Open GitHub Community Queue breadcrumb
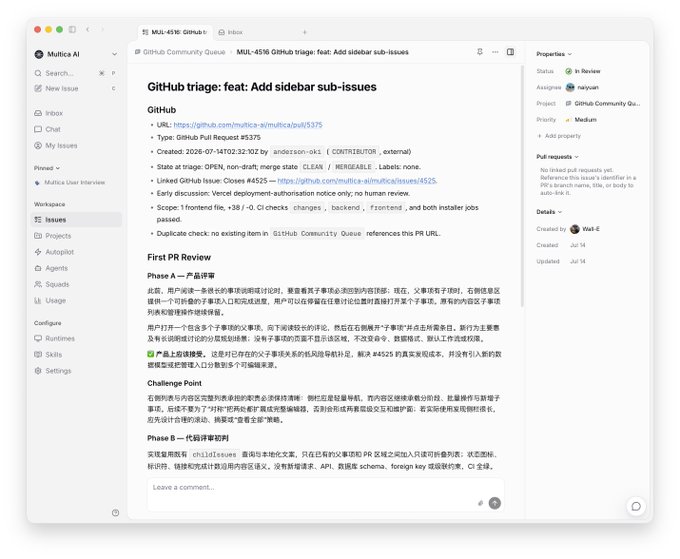The image size is (680, 559). coord(180,52)
